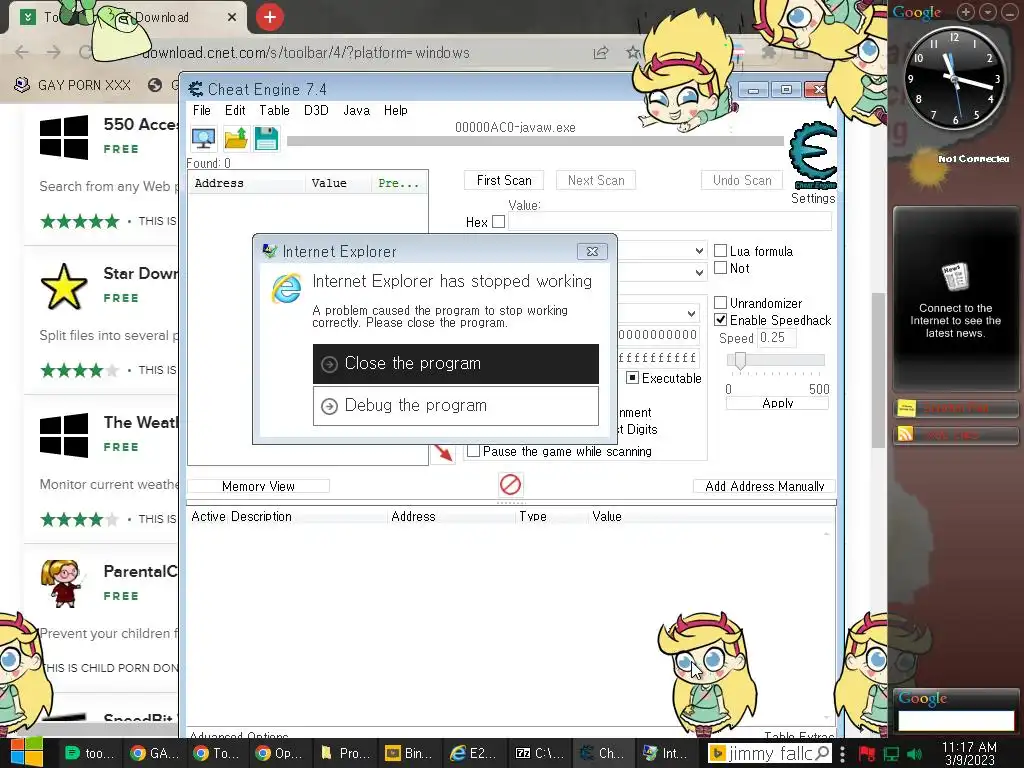Open the D3D menu
1024x768 pixels.
[316, 110]
